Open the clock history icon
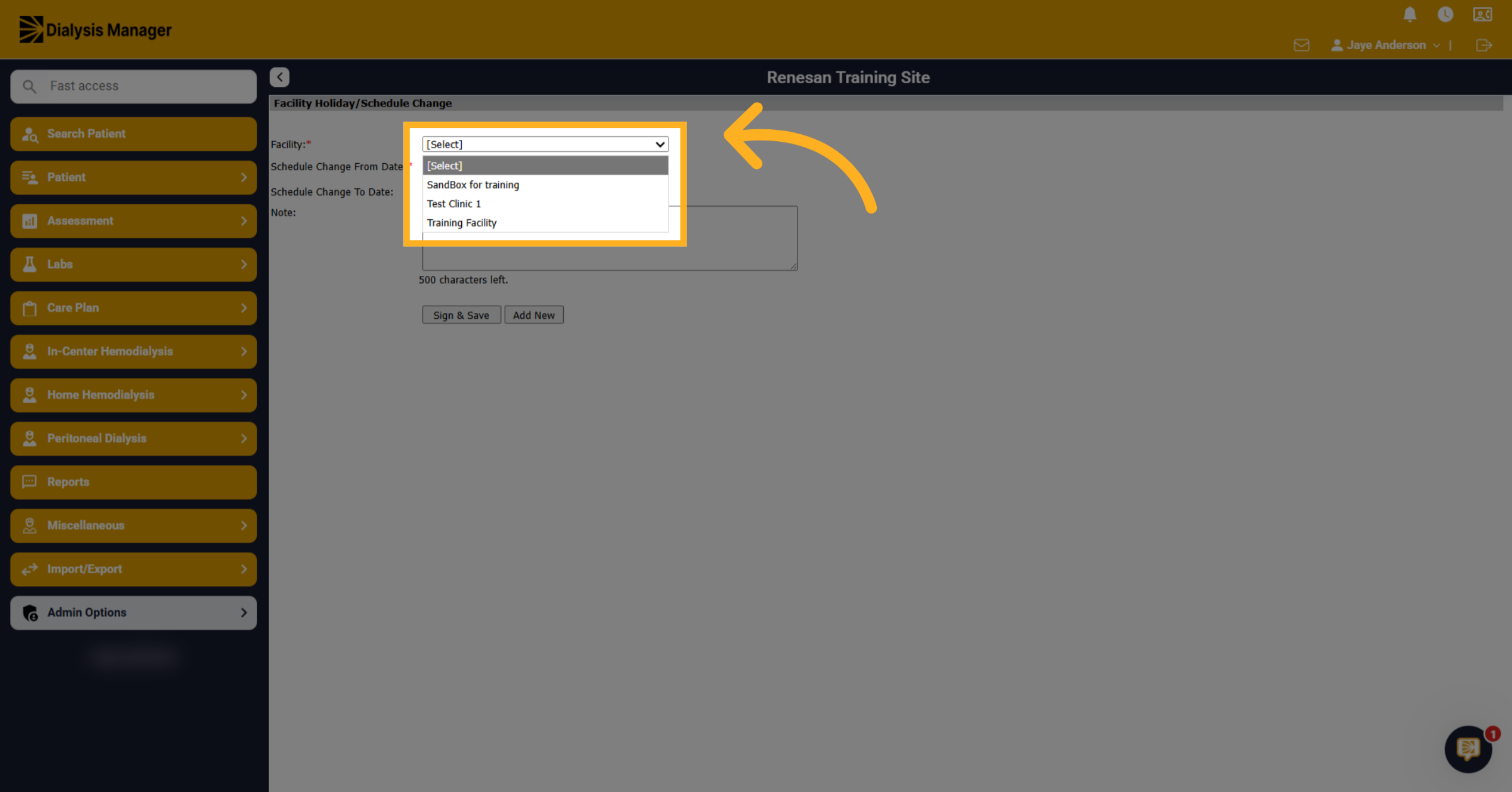Viewport: 1512px width, 792px height. pyautogui.click(x=1445, y=14)
